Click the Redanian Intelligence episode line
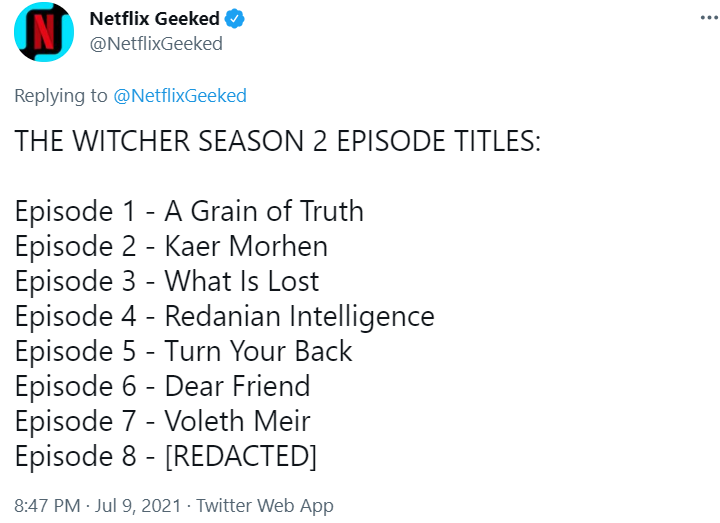Image resolution: width=720 pixels, height=523 pixels. [x=225, y=317]
